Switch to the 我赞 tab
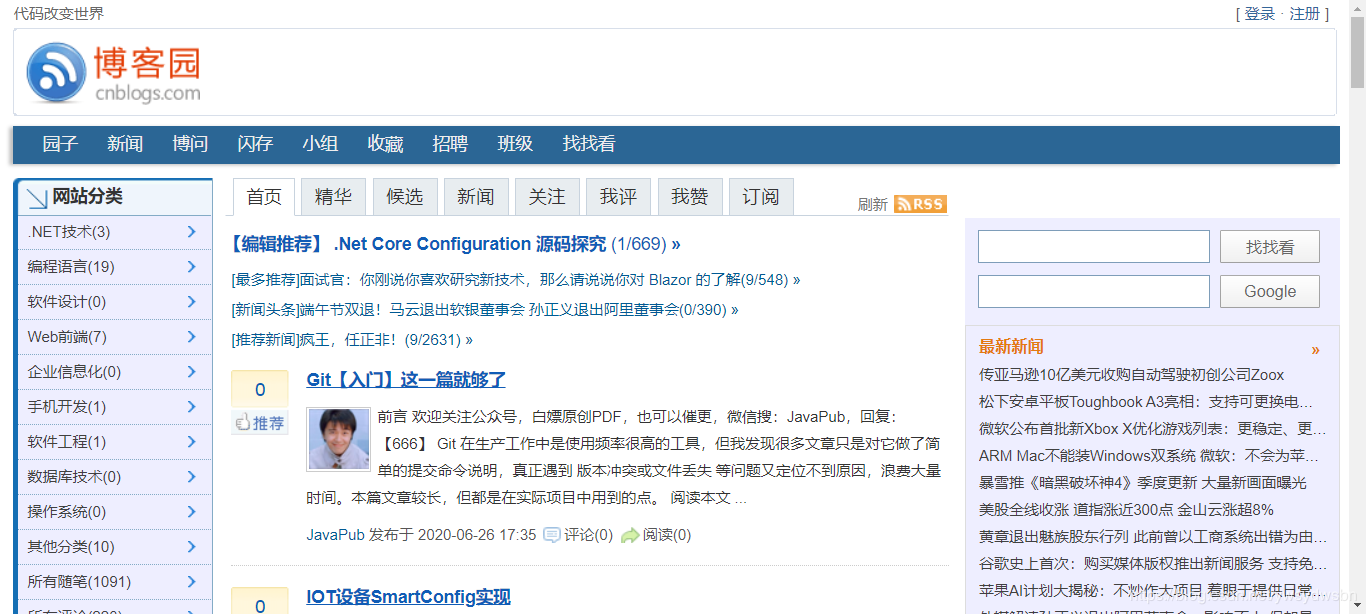Image resolution: width=1366 pixels, height=614 pixels. (689, 197)
